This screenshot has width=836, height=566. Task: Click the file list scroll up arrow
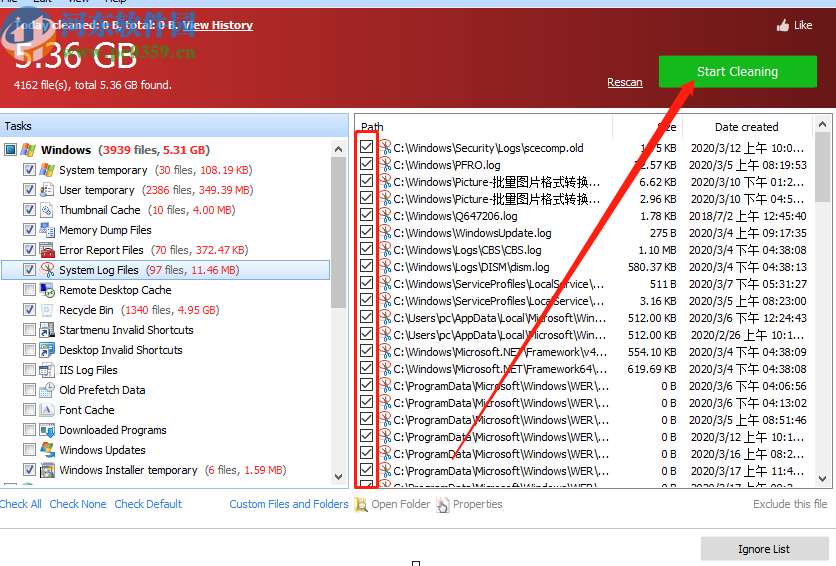(x=822, y=124)
